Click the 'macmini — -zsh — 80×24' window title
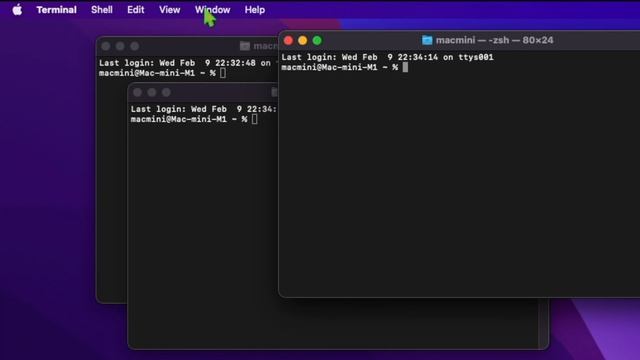Viewport: 640px width, 360px height. click(x=494, y=40)
